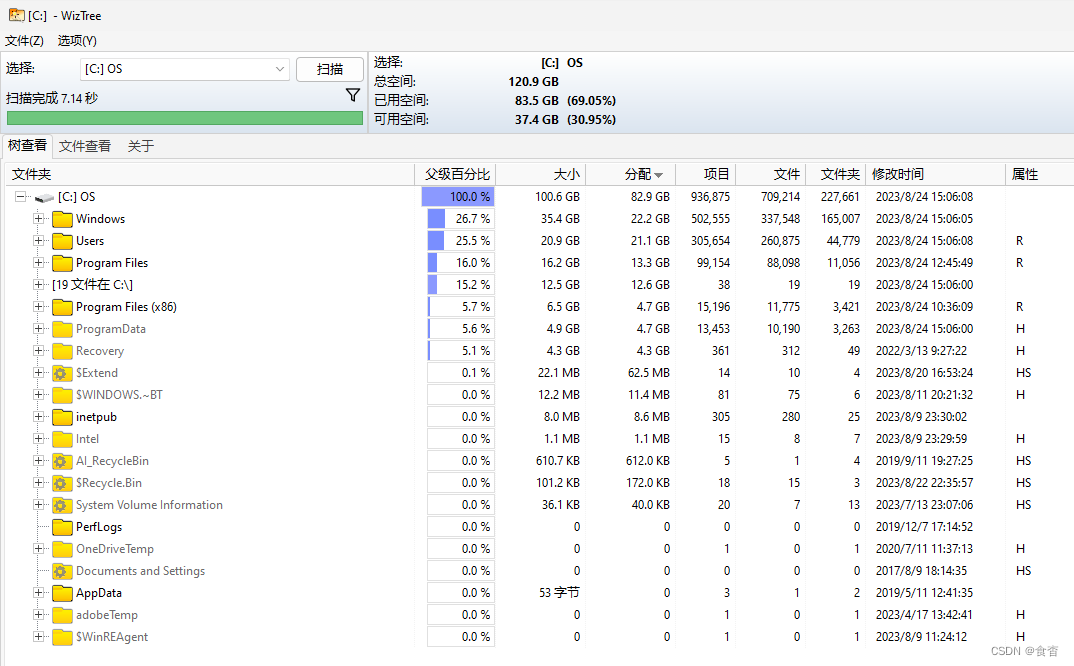The image size is (1074, 666).
Task: Select the $Extend attribute HS
Action: (1023, 373)
